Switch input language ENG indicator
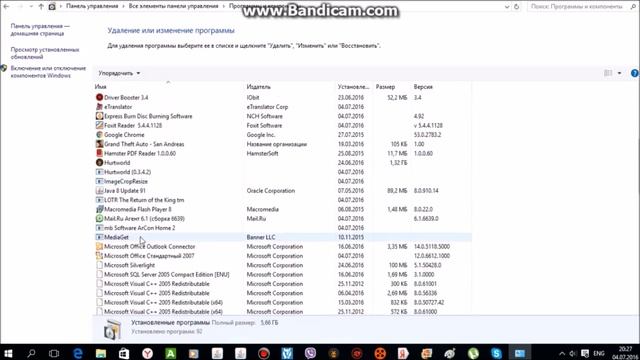Screen dimensions: 640x360 [599, 353]
